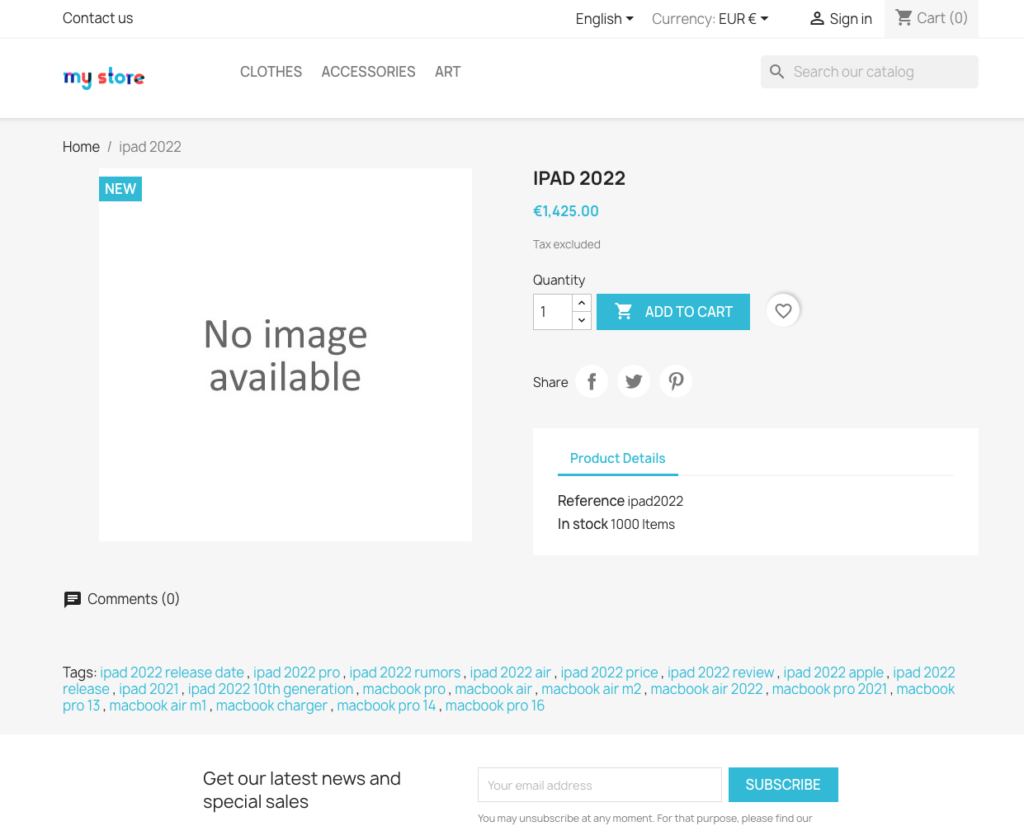Open the Clothes menu
The width and height of the screenshot is (1024, 826).
pyautogui.click(x=271, y=72)
